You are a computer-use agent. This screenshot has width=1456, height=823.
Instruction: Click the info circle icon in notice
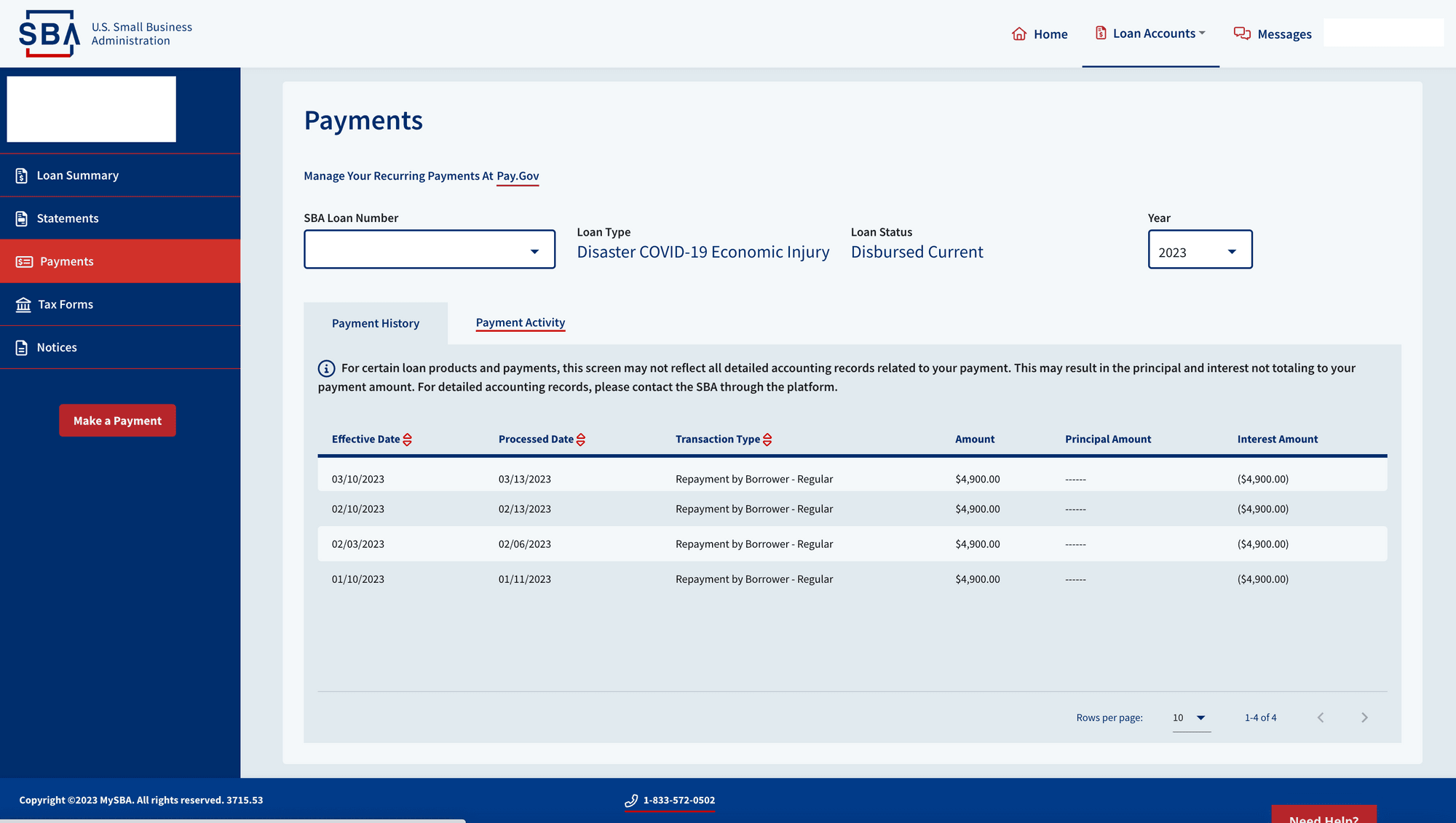pos(326,369)
